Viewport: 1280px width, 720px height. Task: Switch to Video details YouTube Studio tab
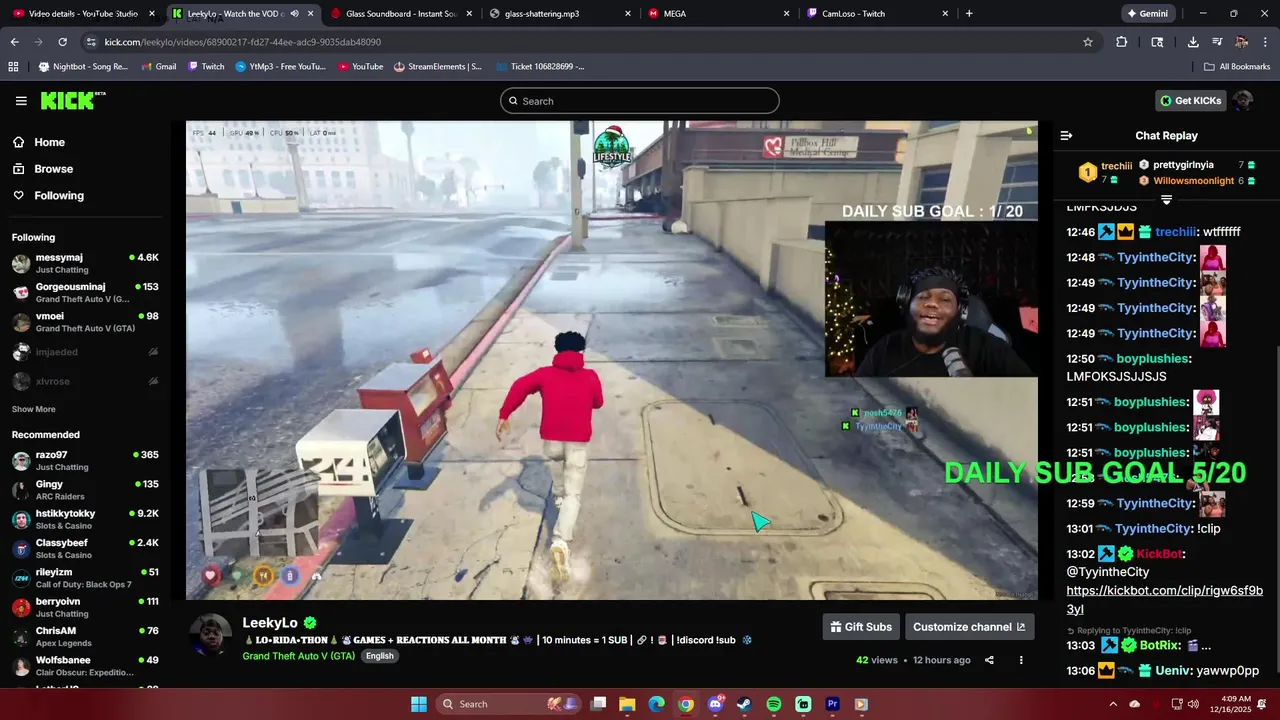click(84, 14)
